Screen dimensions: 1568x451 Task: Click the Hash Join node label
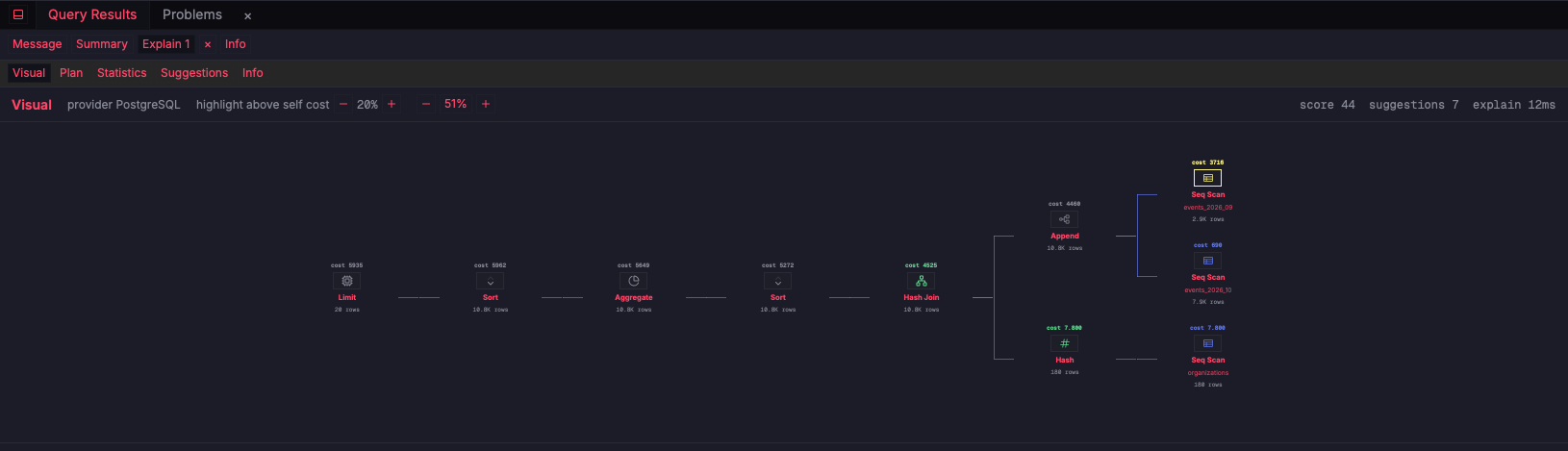[x=922, y=297]
